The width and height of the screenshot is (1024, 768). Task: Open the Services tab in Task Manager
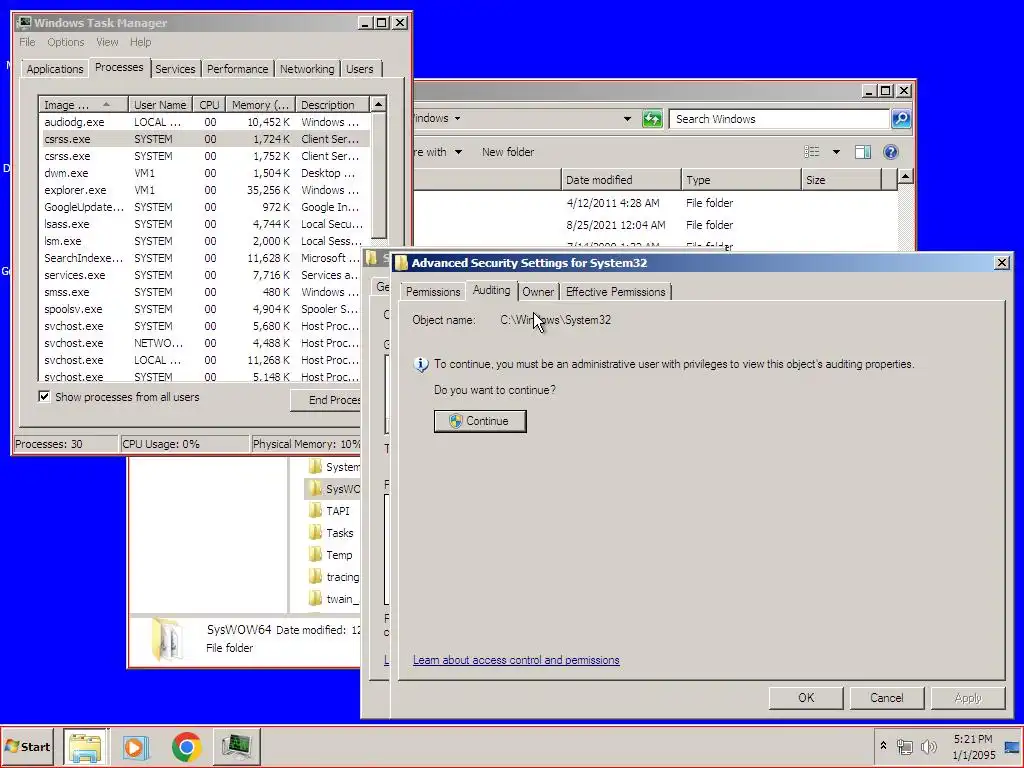[175, 69]
